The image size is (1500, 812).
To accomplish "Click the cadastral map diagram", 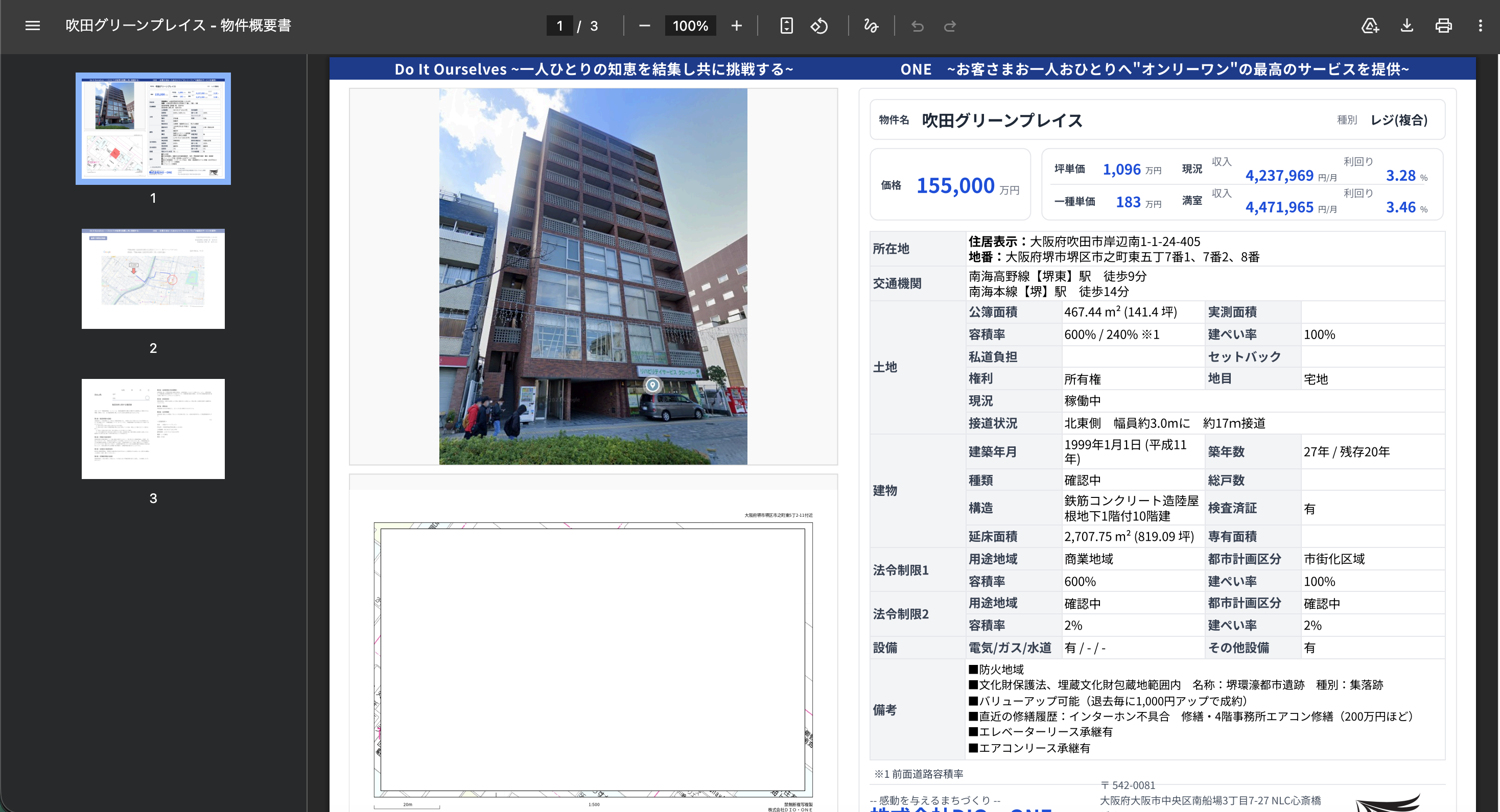I will click(x=593, y=659).
